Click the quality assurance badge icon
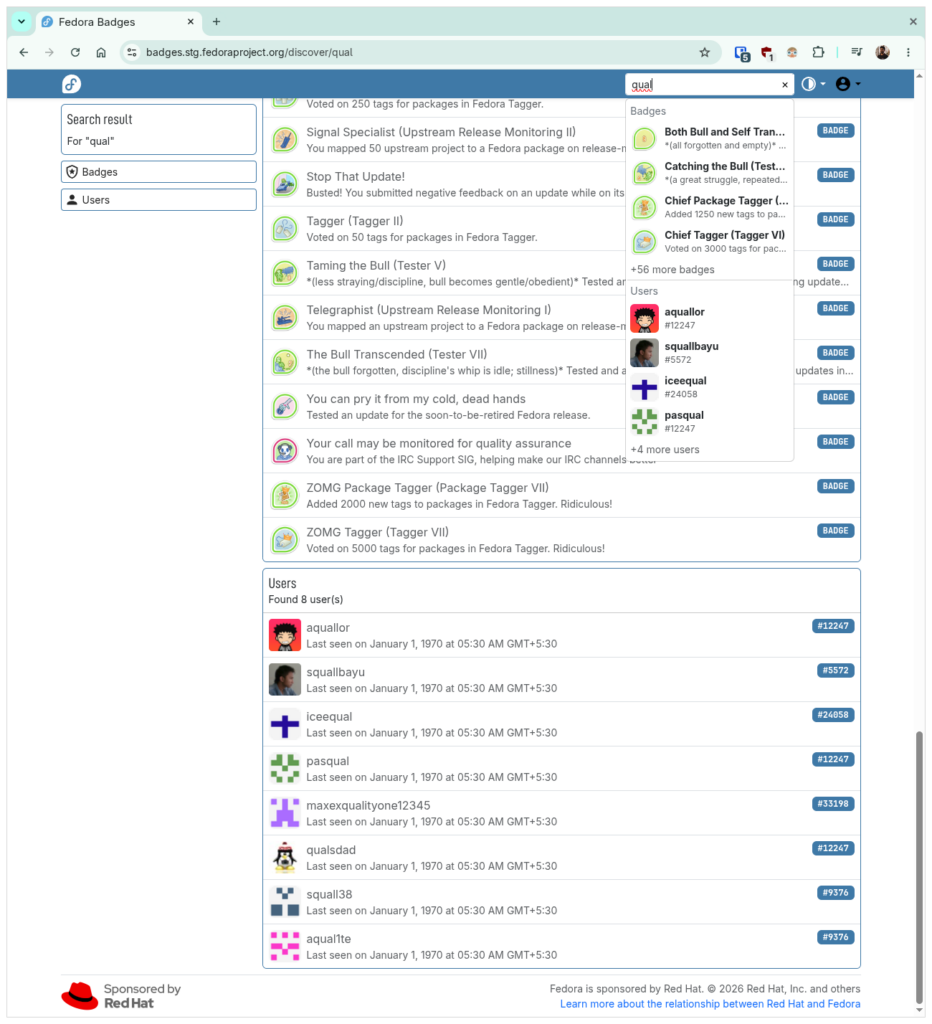 285,451
